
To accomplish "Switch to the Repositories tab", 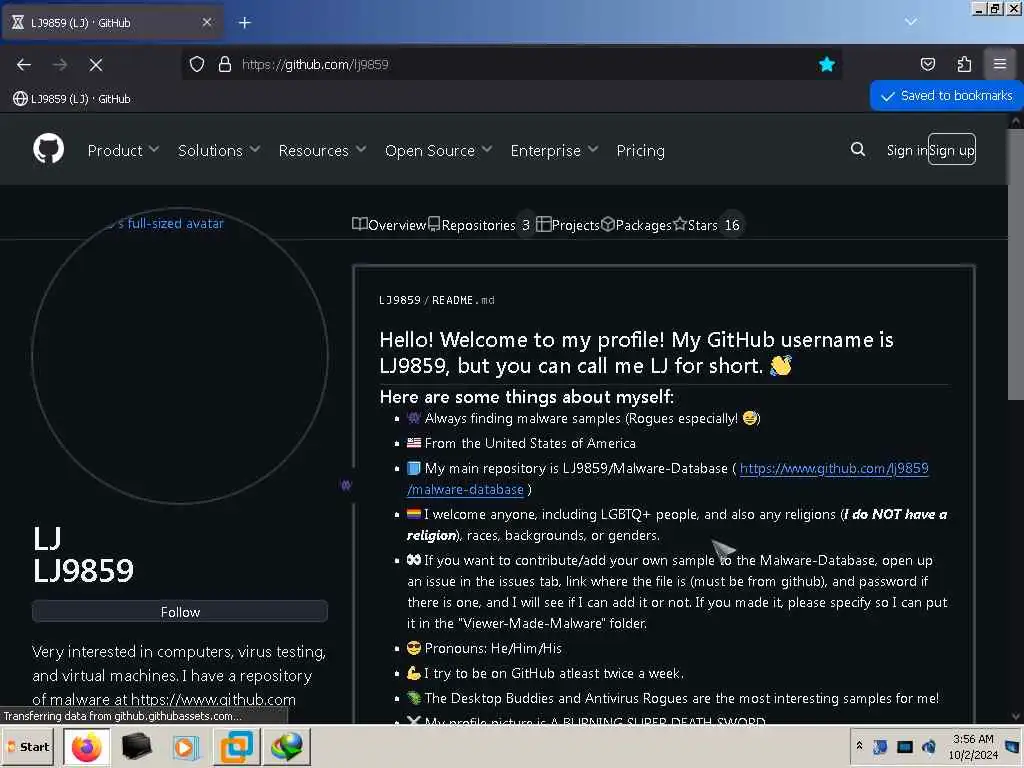I will point(480,225).
